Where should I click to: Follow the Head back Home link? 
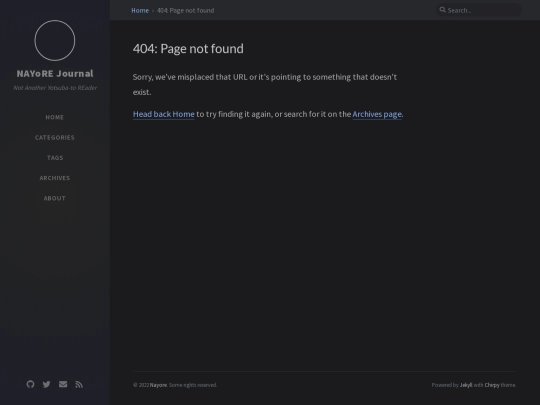tap(164, 114)
